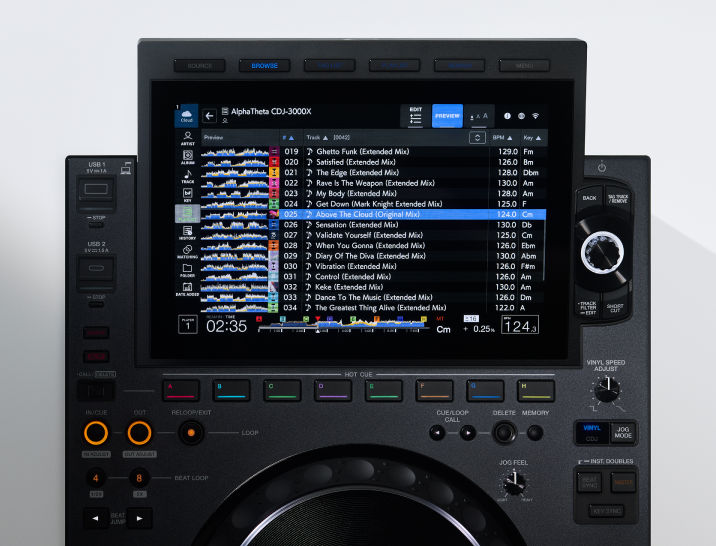Tap the Wi-Fi status icon
Image resolution: width=716 pixels, height=546 pixels.
pos(535,116)
